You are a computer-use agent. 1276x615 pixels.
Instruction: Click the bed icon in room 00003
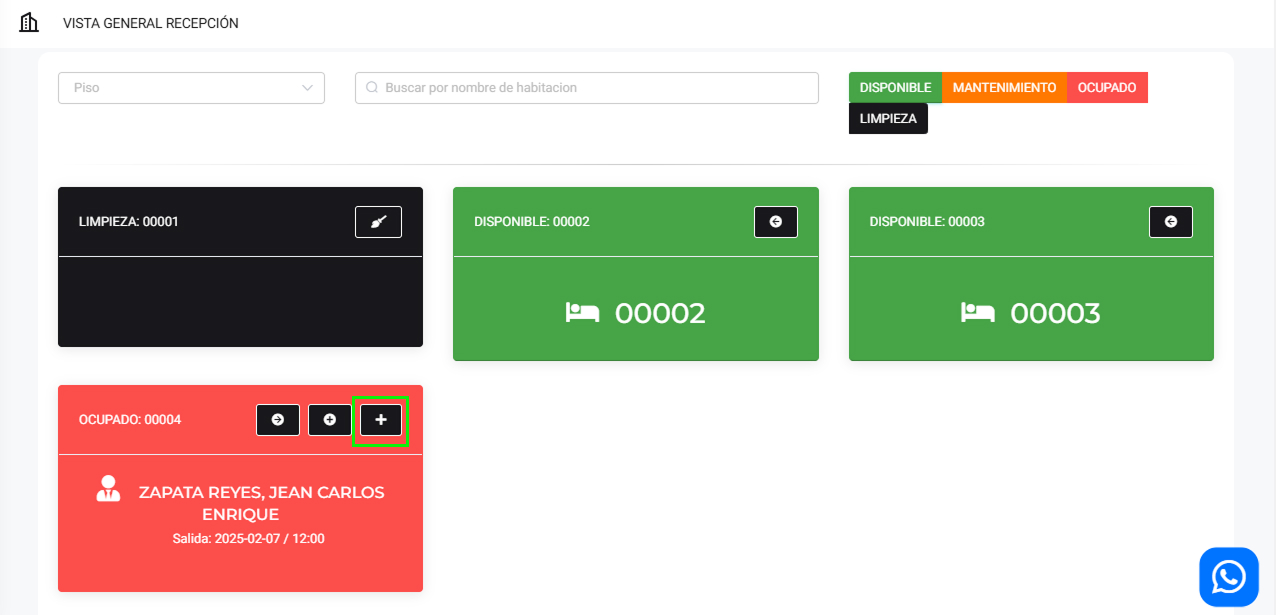[977, 313]
